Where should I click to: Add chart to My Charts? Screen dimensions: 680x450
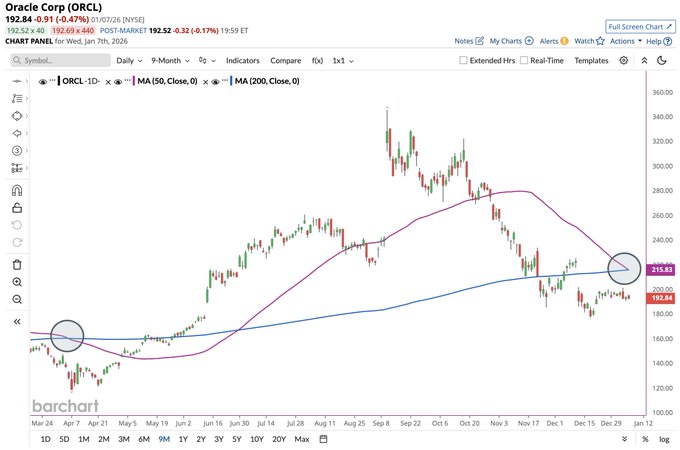[x=511, y=41]
